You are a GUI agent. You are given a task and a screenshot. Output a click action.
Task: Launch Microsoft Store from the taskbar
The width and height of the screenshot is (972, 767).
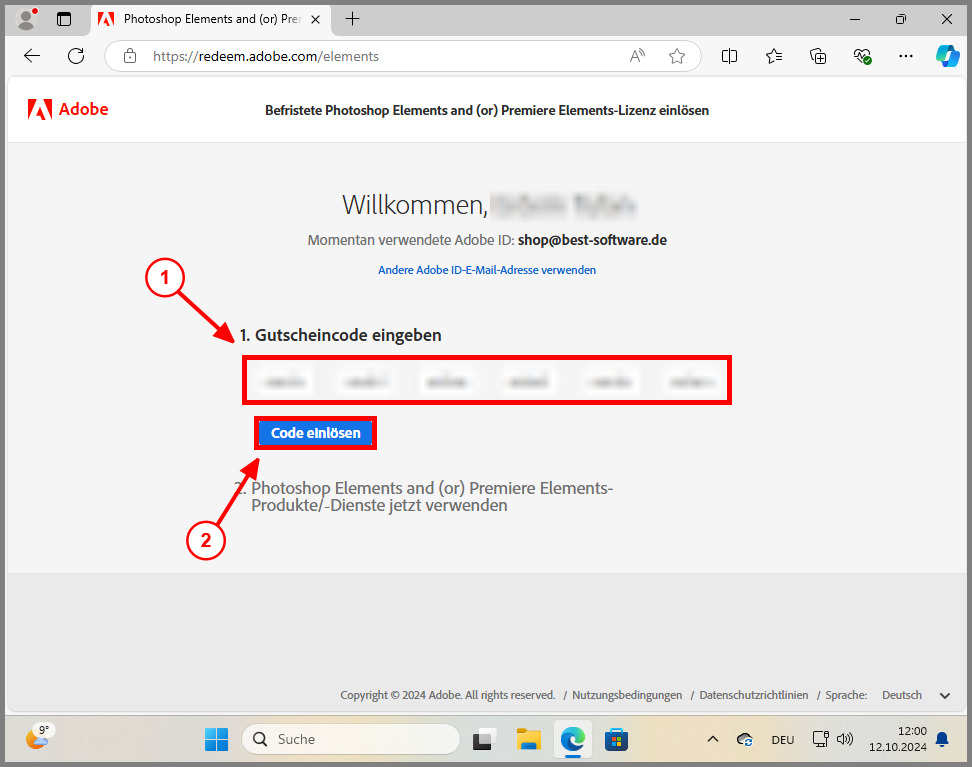(616, 739)
